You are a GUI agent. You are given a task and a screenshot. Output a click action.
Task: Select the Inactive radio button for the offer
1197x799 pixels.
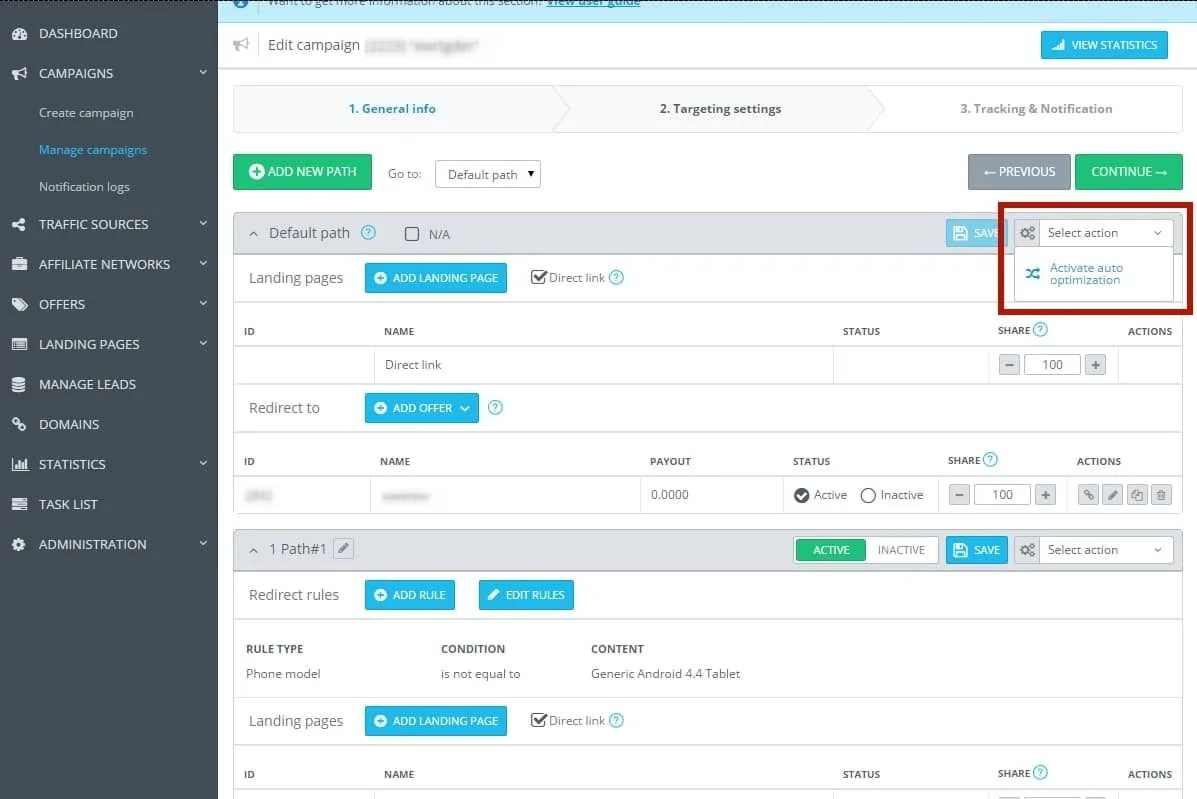pyautogui.click(x=868, y=494)
